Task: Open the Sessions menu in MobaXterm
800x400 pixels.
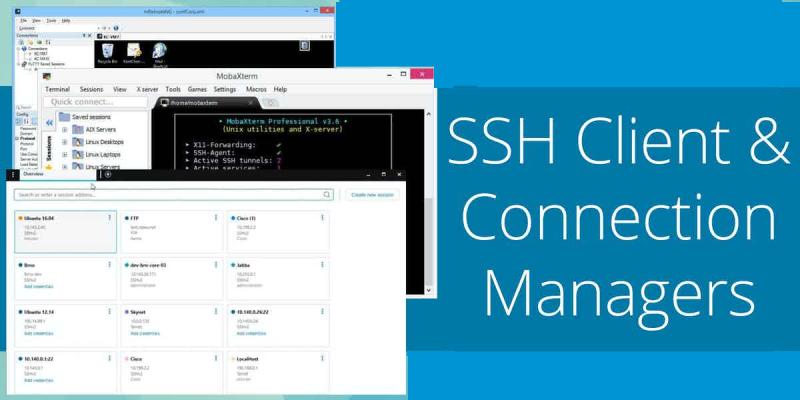Action: 91,89
